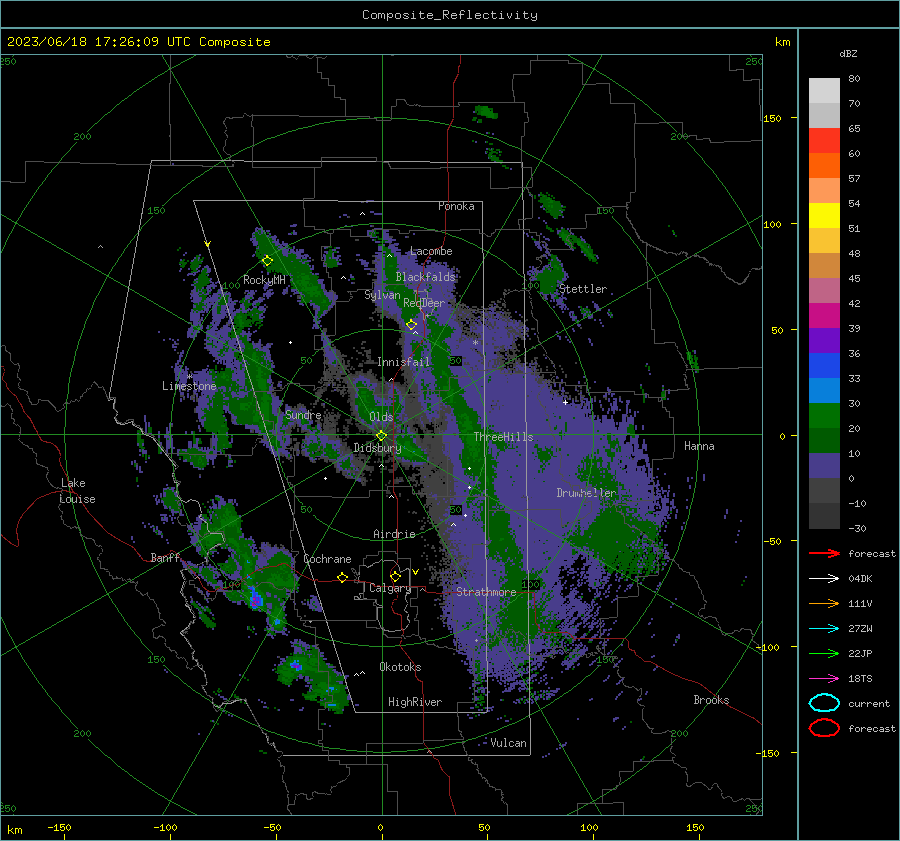This screenshot has width=900, height=841.
Task: Click the Hanna city label
Action: click(699, 446)
